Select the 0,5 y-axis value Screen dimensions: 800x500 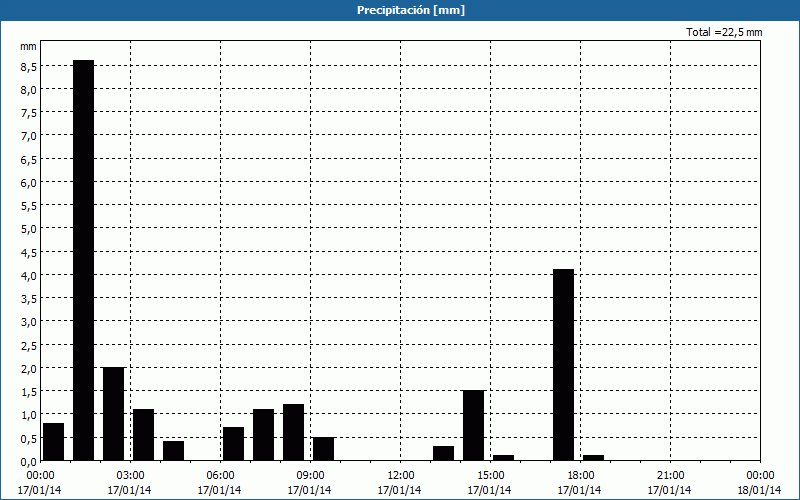(28, 438)
